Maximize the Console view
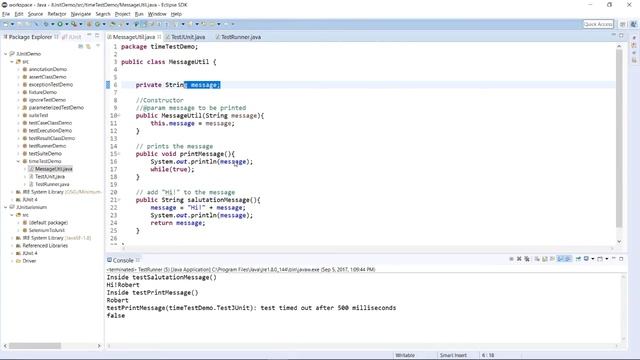Image resolution: width=640 pixels, height=360 pixels. (x=621, y=258)
